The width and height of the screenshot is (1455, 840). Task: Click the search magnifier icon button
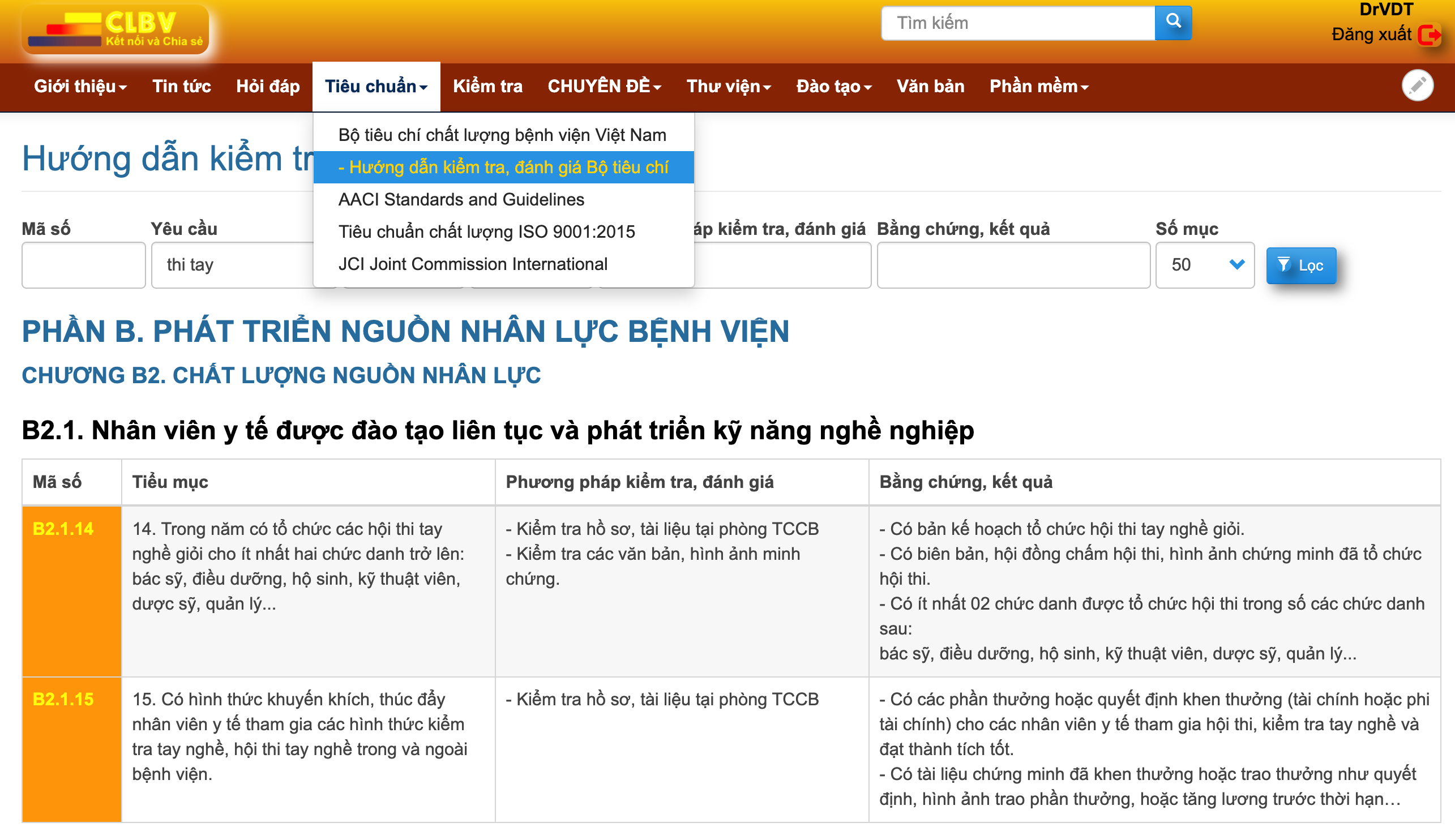(1173, 23)
